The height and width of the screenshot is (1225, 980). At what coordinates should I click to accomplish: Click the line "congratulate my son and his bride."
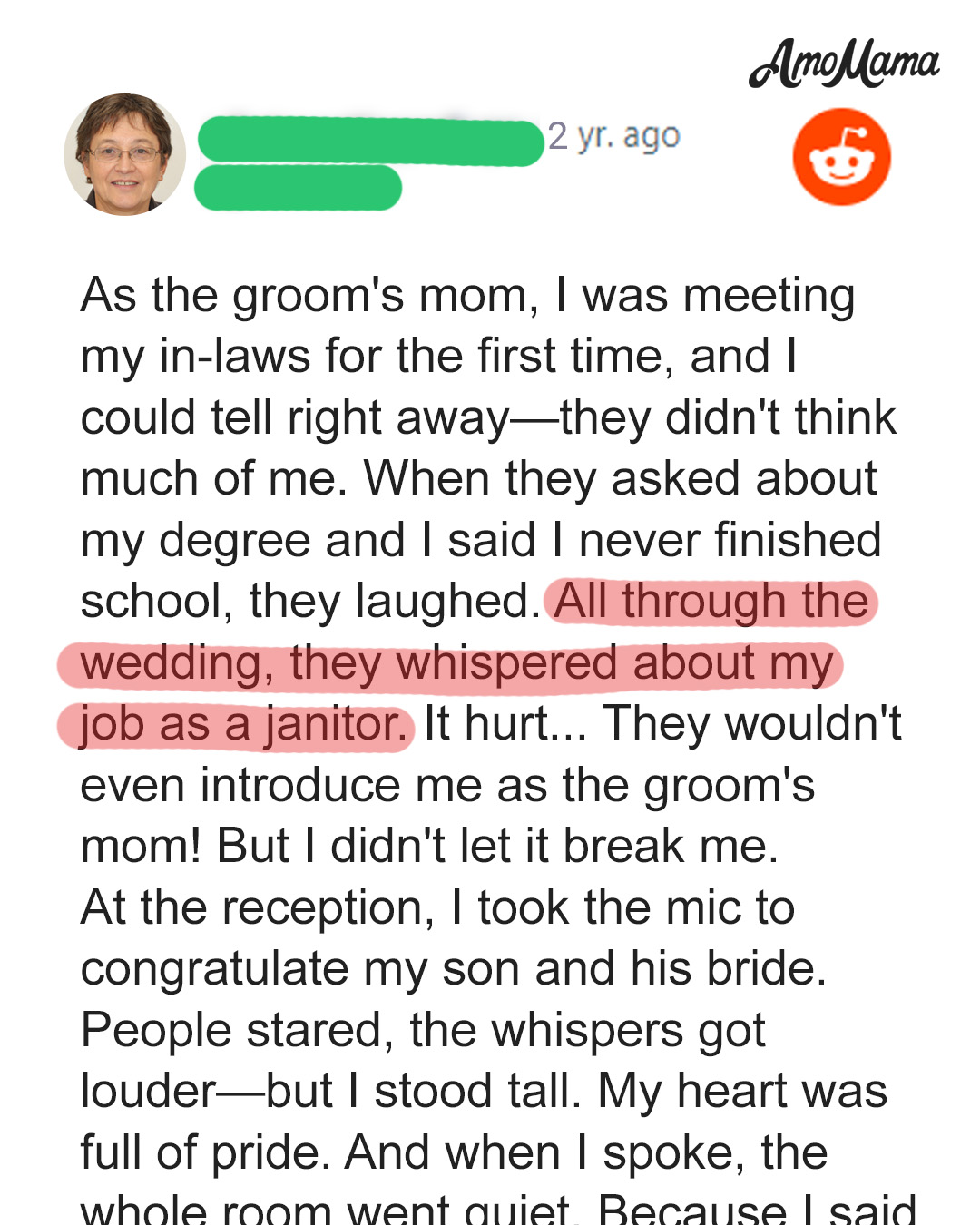pyautogui.click(x=454, y=969)
